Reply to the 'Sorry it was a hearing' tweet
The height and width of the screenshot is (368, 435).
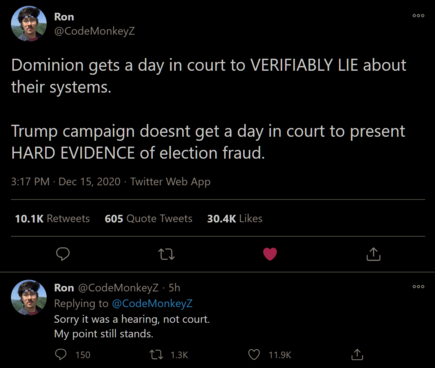[x=61, y=355]
